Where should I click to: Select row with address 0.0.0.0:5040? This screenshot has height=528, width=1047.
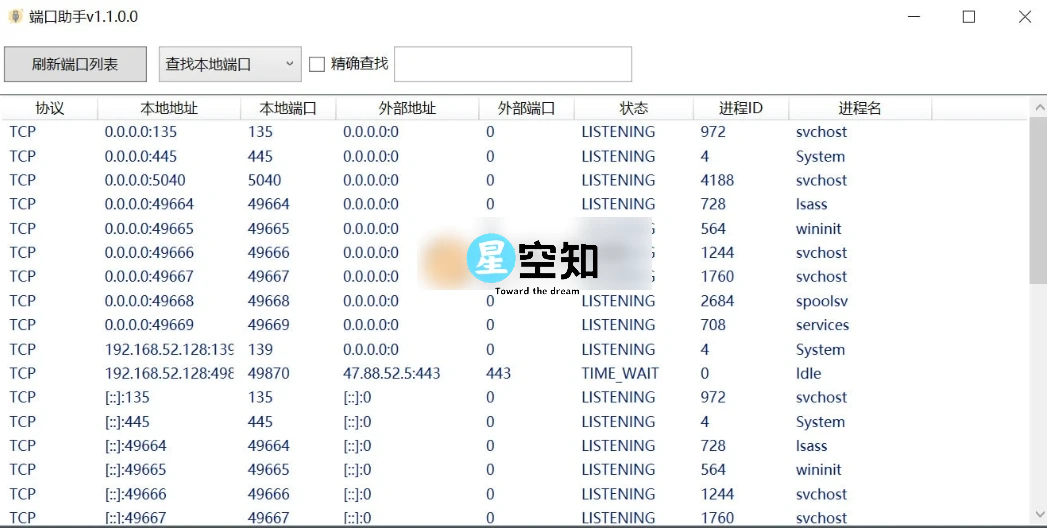tap(513, 180)
